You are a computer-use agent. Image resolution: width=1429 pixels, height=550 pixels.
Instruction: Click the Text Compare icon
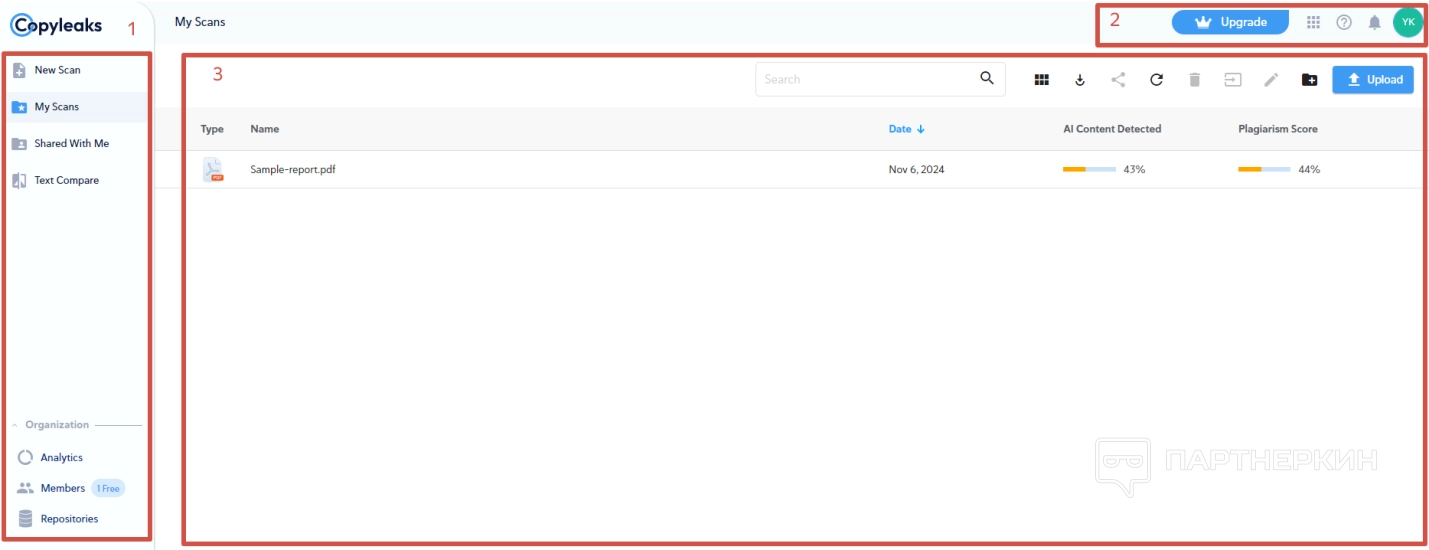[19, 181]
